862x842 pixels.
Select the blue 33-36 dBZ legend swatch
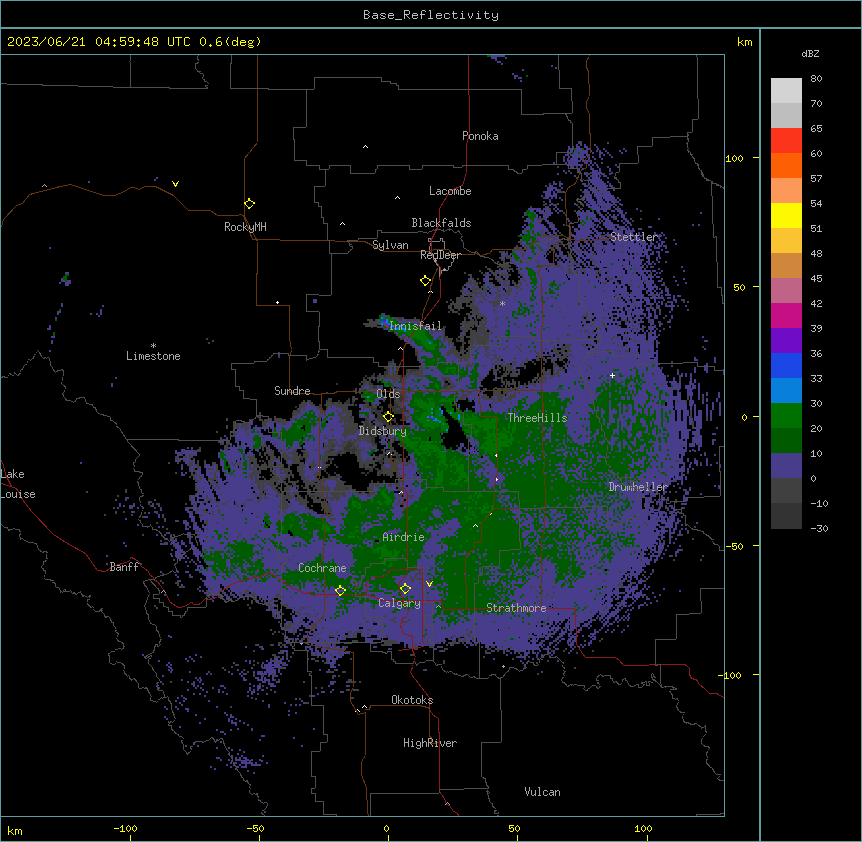[x=786, y=365]
